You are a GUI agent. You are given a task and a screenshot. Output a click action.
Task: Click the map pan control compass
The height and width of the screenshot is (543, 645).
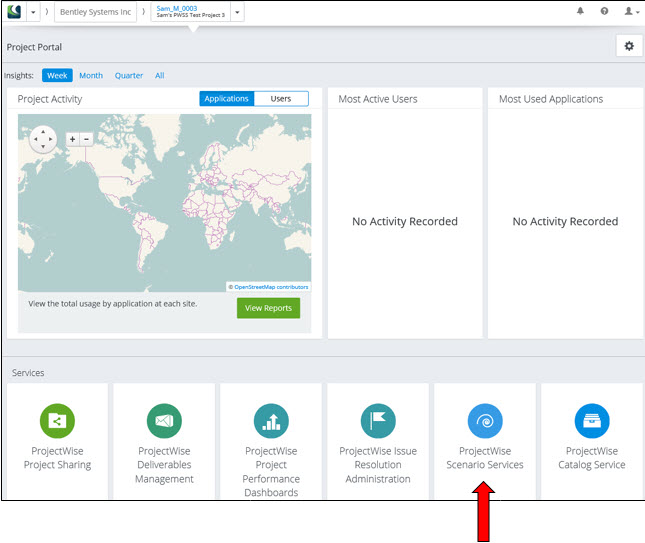pos(43,139)
